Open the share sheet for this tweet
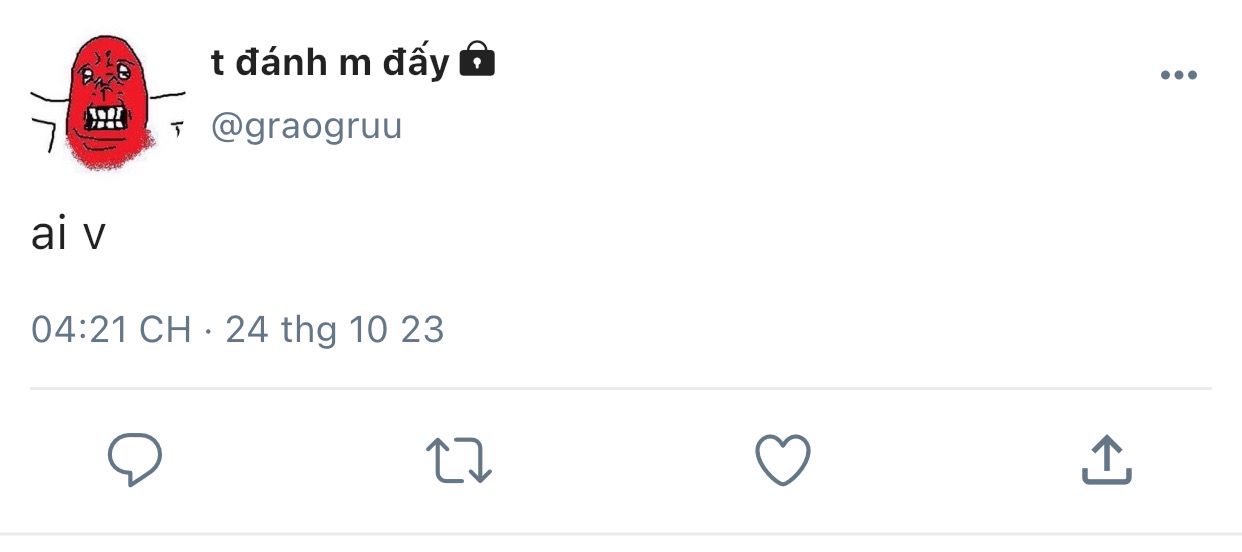1242x552 pixels. coord(1107,461)
